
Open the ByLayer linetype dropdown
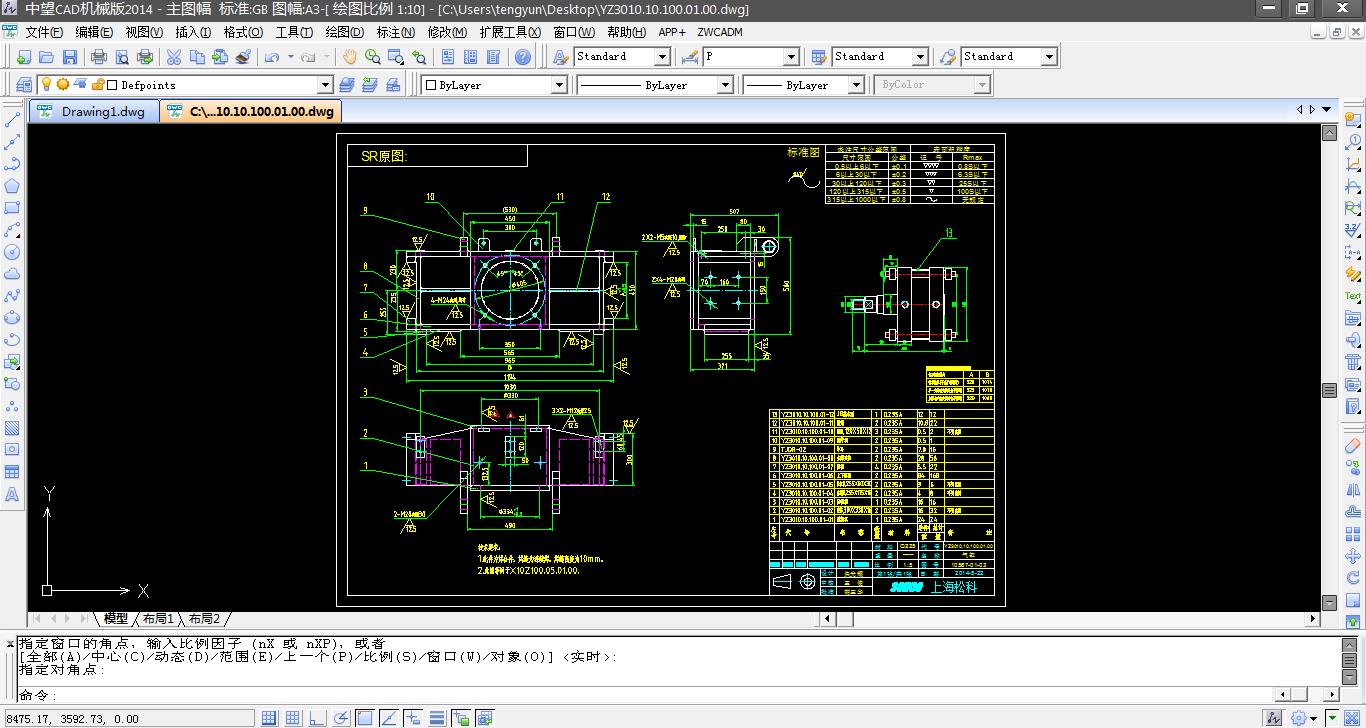pos(725,86)
